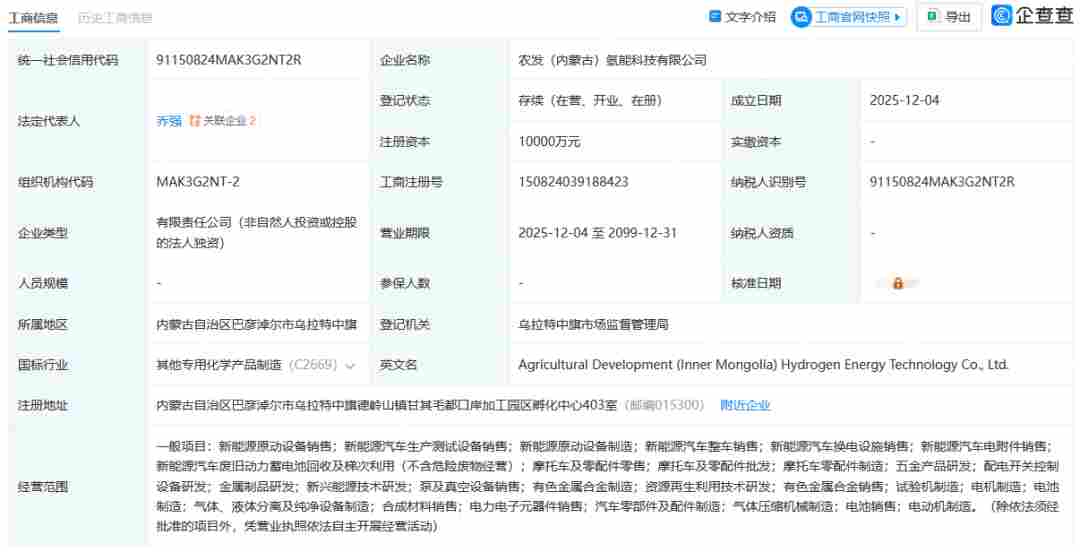Image resolution: width=1080 pixels, height=552 pixels.
Task: Click industry code (C2669)
Action: pyautogui.click(x=313, y=365)
